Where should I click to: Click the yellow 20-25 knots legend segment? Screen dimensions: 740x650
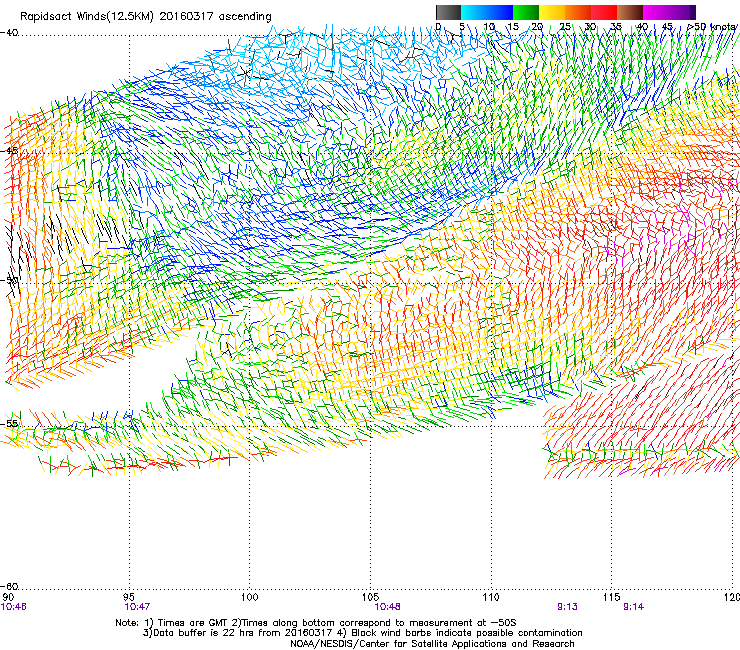(x=552, y=12)
